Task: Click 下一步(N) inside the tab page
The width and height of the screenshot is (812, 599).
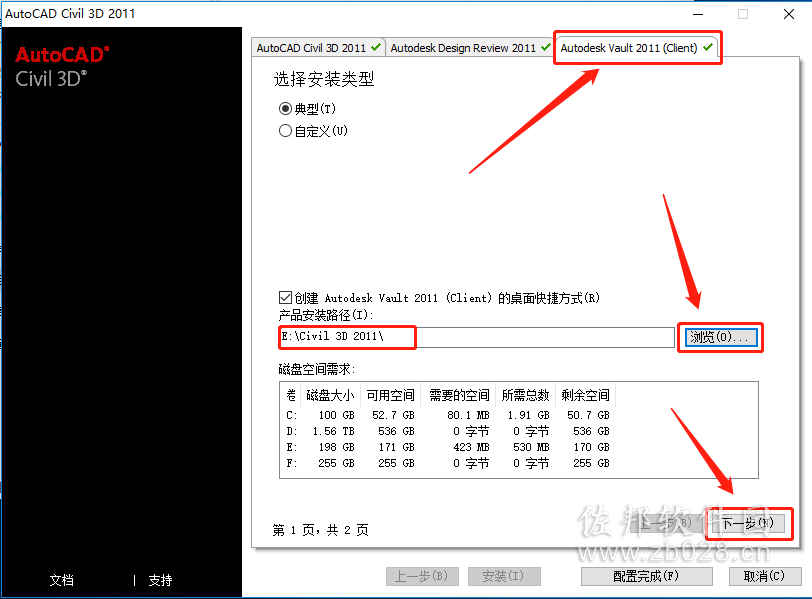Action: (x=747, y=523)
